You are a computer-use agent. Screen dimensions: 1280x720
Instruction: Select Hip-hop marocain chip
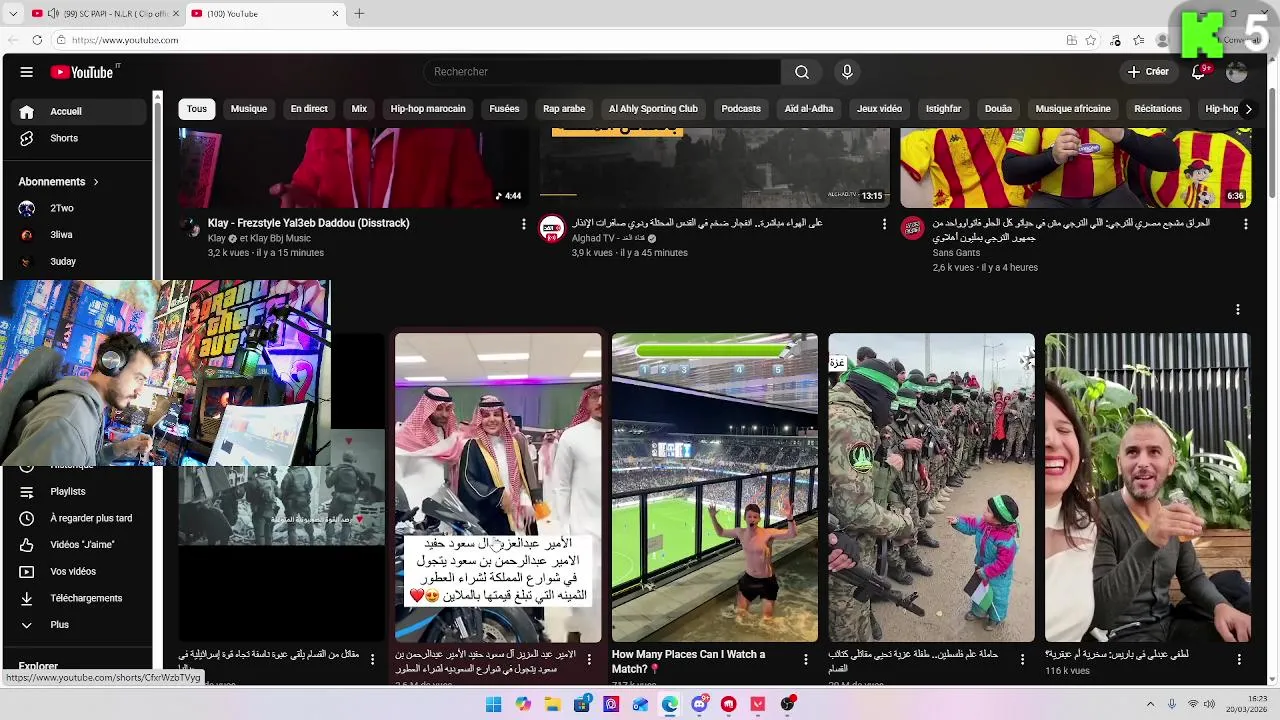pyautogui.click(x=428, y=109)
